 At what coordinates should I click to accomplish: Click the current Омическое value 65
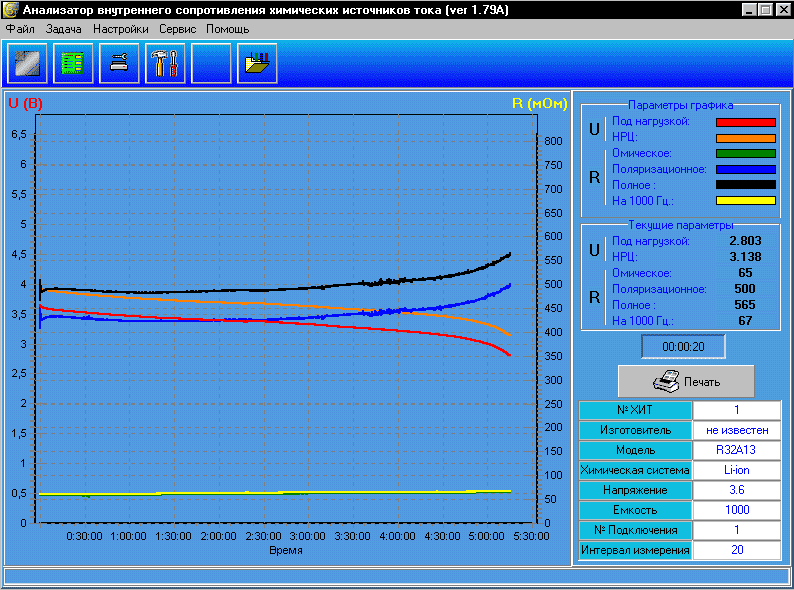click(745, 272)
